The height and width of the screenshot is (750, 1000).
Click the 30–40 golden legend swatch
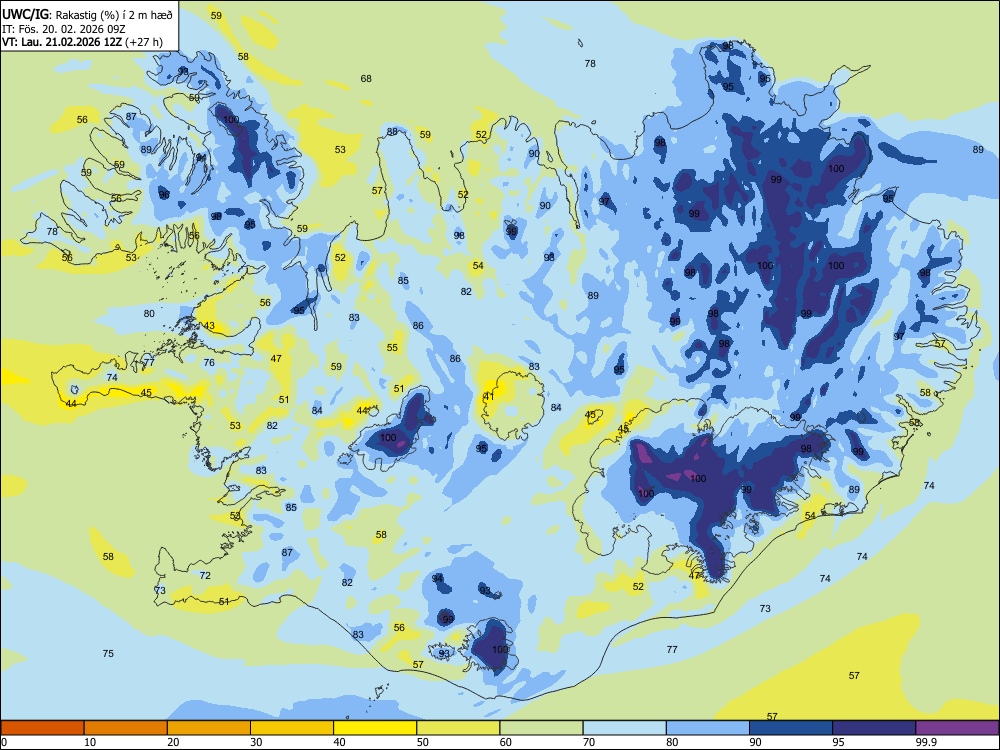point(292,728)
